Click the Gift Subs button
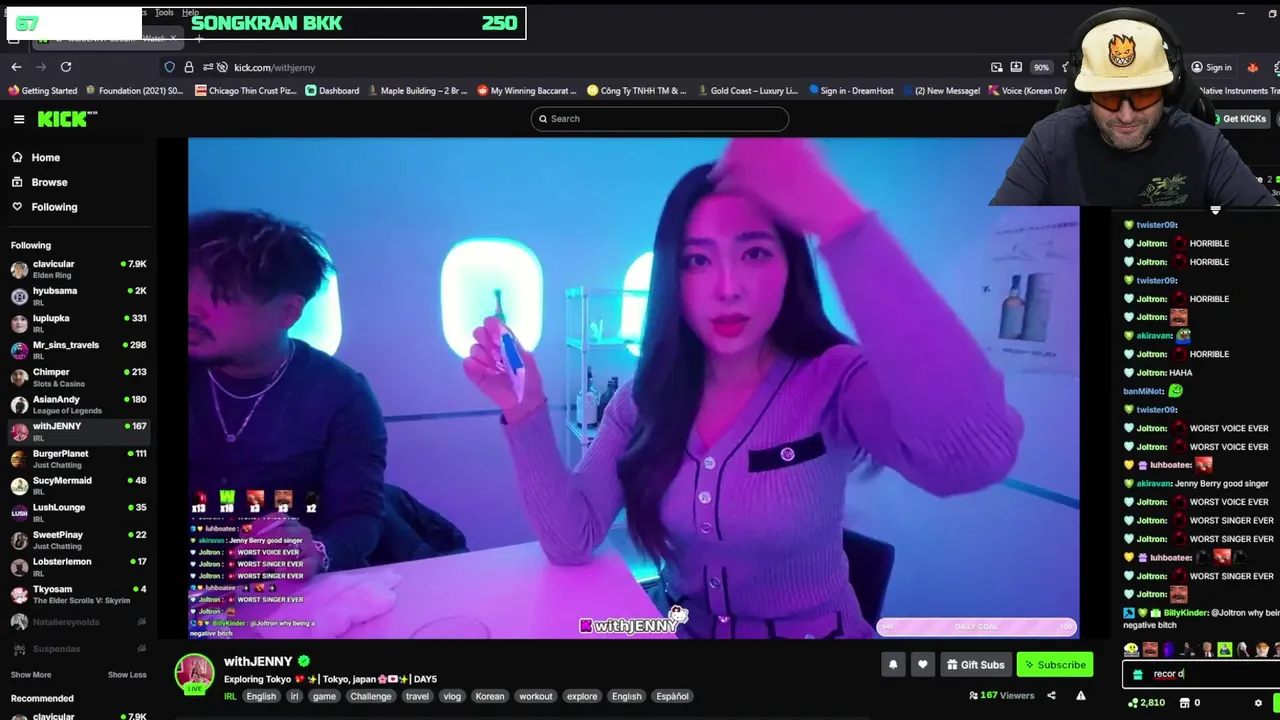 click(974, 665)
